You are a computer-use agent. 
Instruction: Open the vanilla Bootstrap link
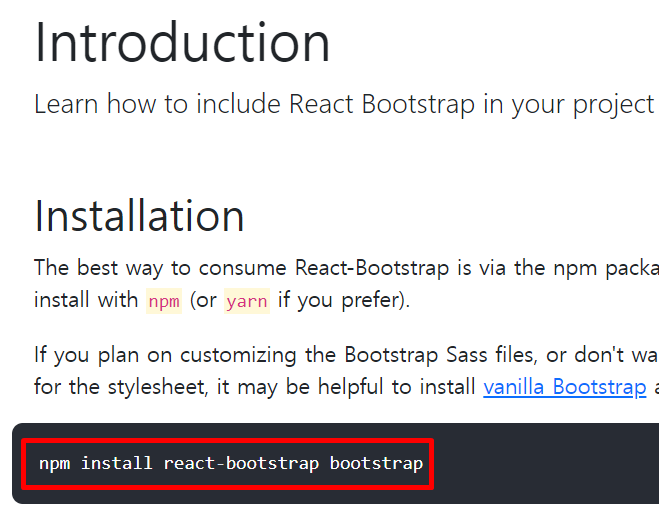point(564,387)
